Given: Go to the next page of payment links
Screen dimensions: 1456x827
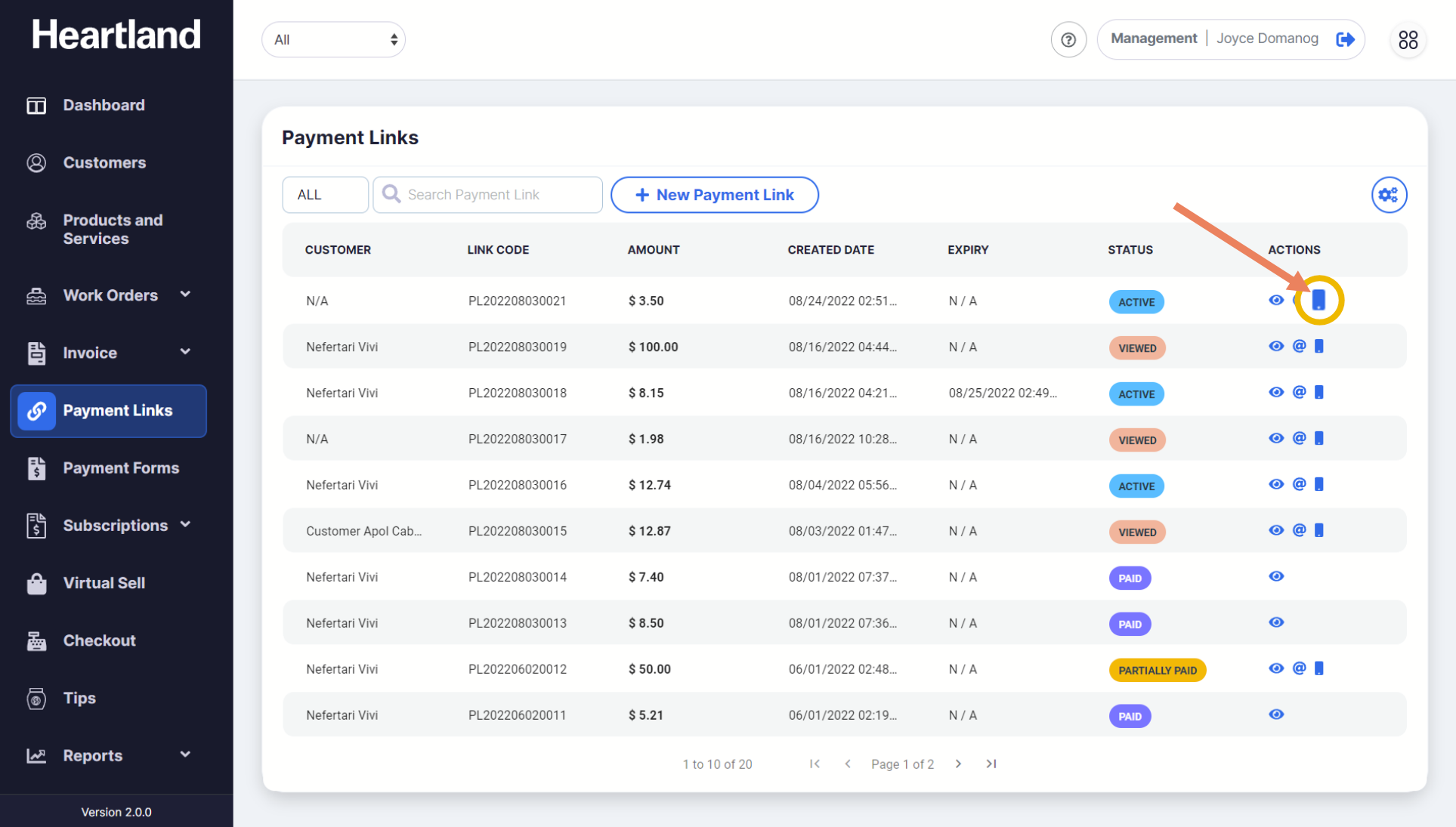Looking at the screenshot, I should click(958, 764).
